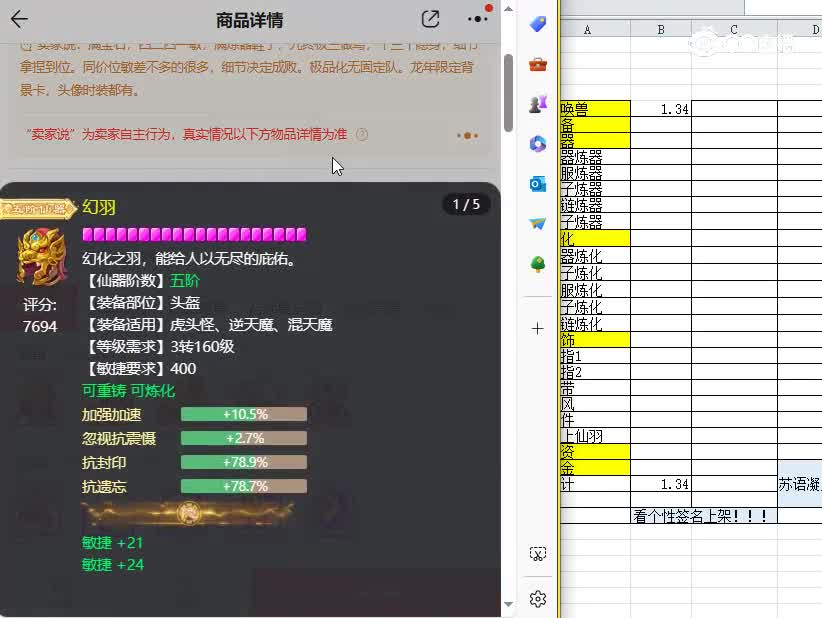Viewport: 822px width, 618px height.
Task: Select the yellow 唤兽 cell
Action: click(x=595, y=109)
